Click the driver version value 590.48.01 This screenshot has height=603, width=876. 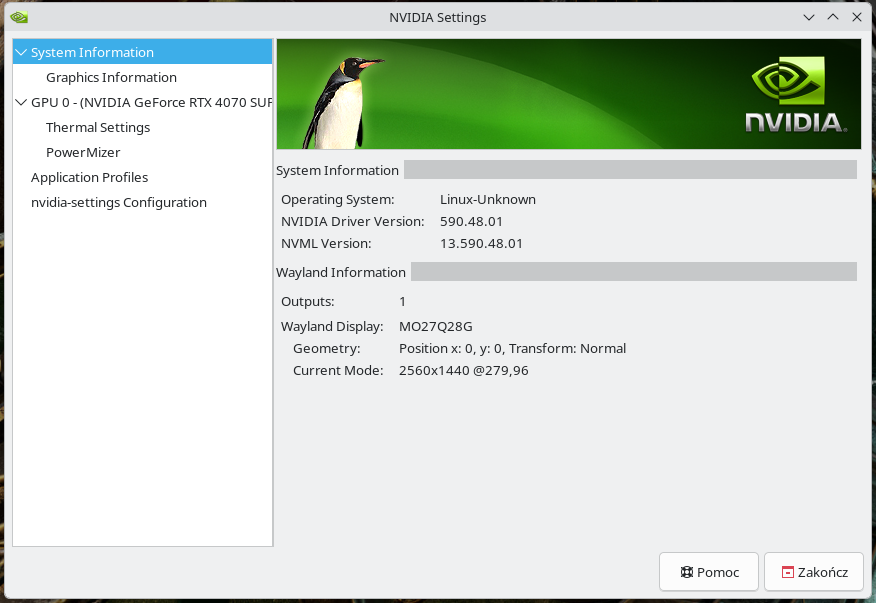click(x=471, y=221)
